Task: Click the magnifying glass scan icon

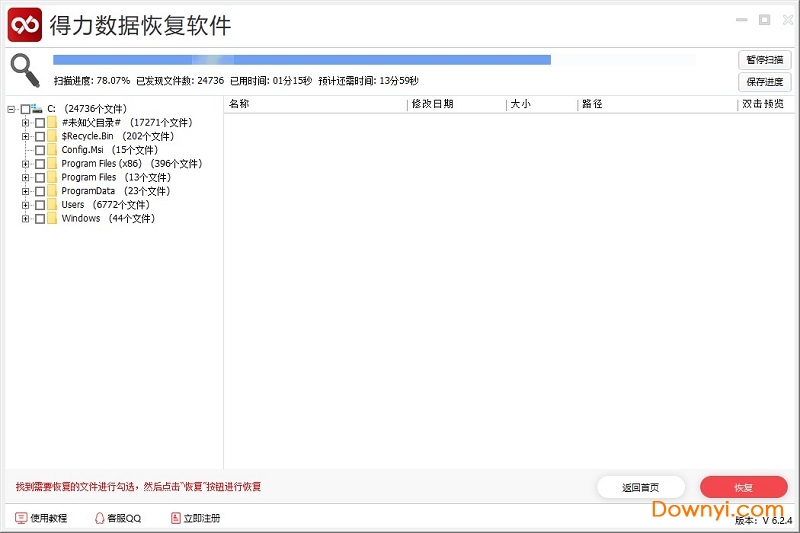Action: tap(25, 69)
